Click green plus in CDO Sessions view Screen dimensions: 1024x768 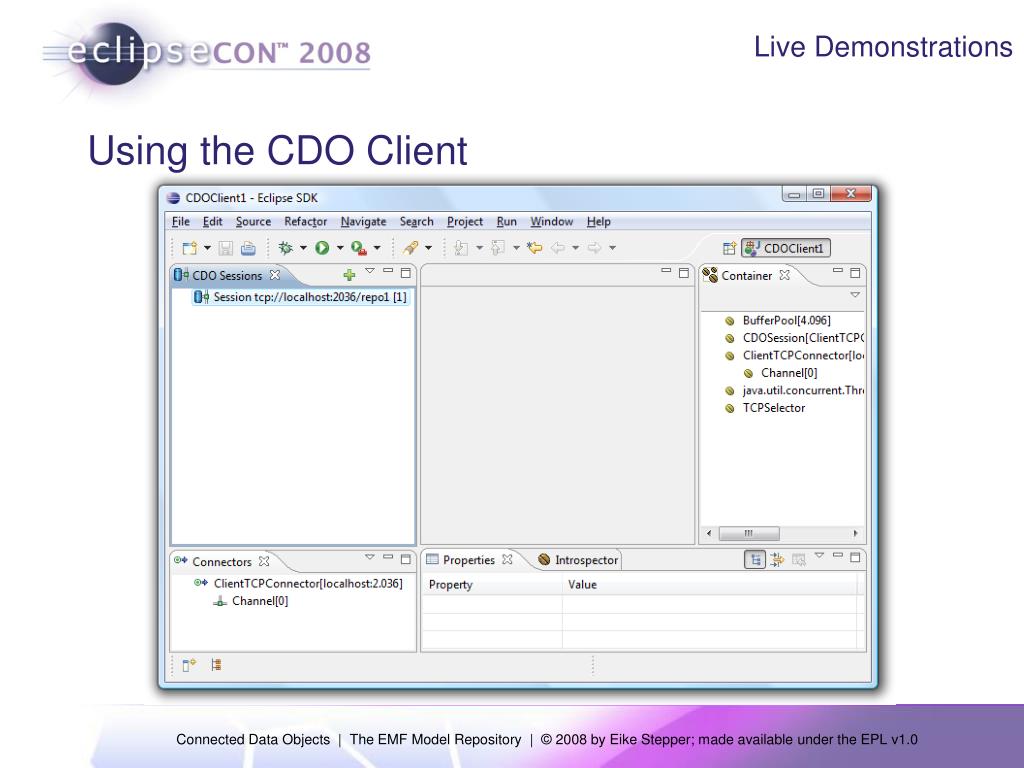pos(349,275)
